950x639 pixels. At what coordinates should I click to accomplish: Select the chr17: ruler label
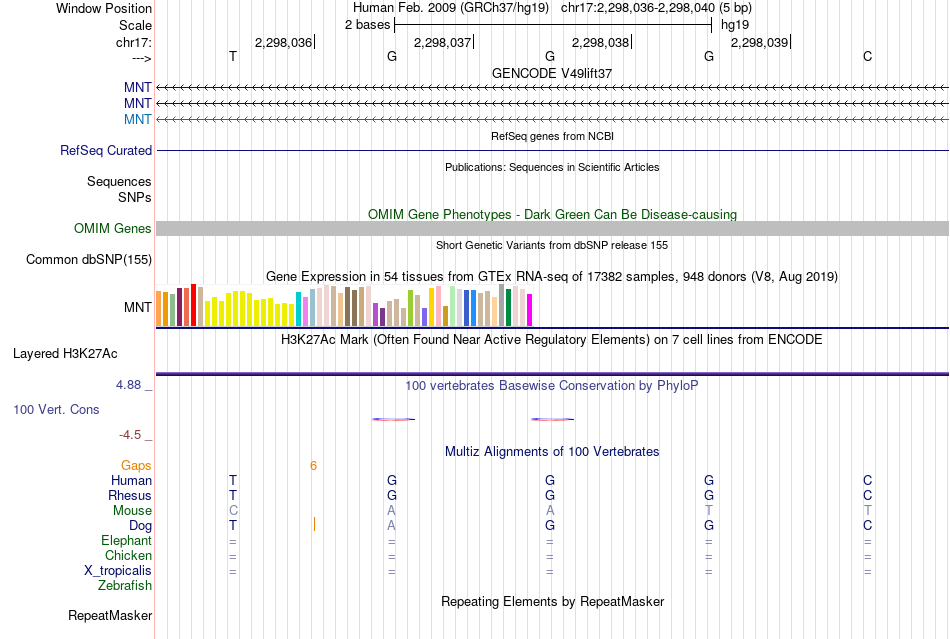coord(133,42)
